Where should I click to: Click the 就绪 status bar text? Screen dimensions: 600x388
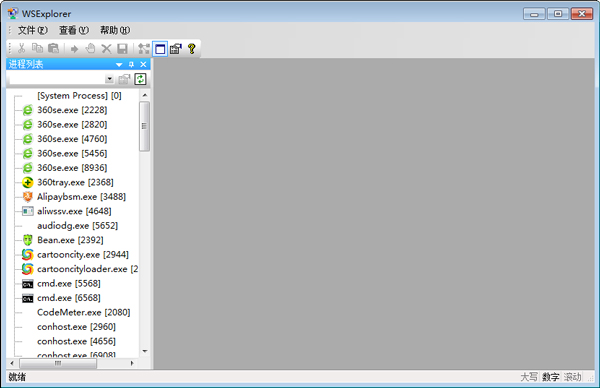[17, 377]
